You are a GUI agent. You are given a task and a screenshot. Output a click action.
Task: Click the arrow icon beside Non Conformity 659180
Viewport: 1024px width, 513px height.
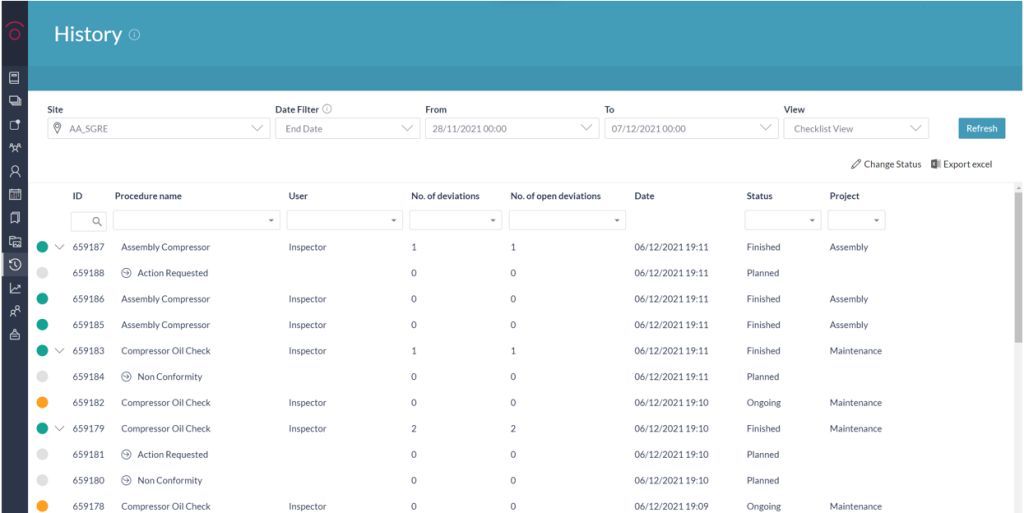(x=127, y=480)
